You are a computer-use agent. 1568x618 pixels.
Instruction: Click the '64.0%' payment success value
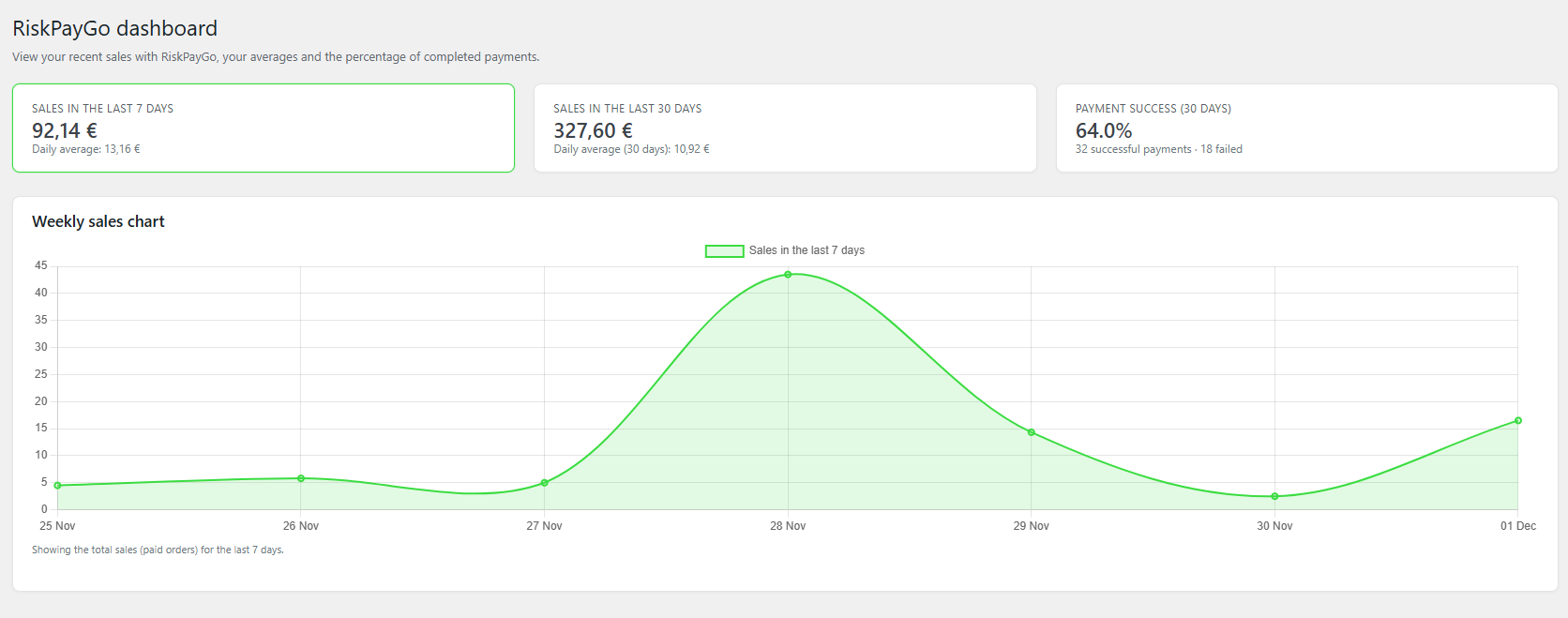tap(1104, 130)
